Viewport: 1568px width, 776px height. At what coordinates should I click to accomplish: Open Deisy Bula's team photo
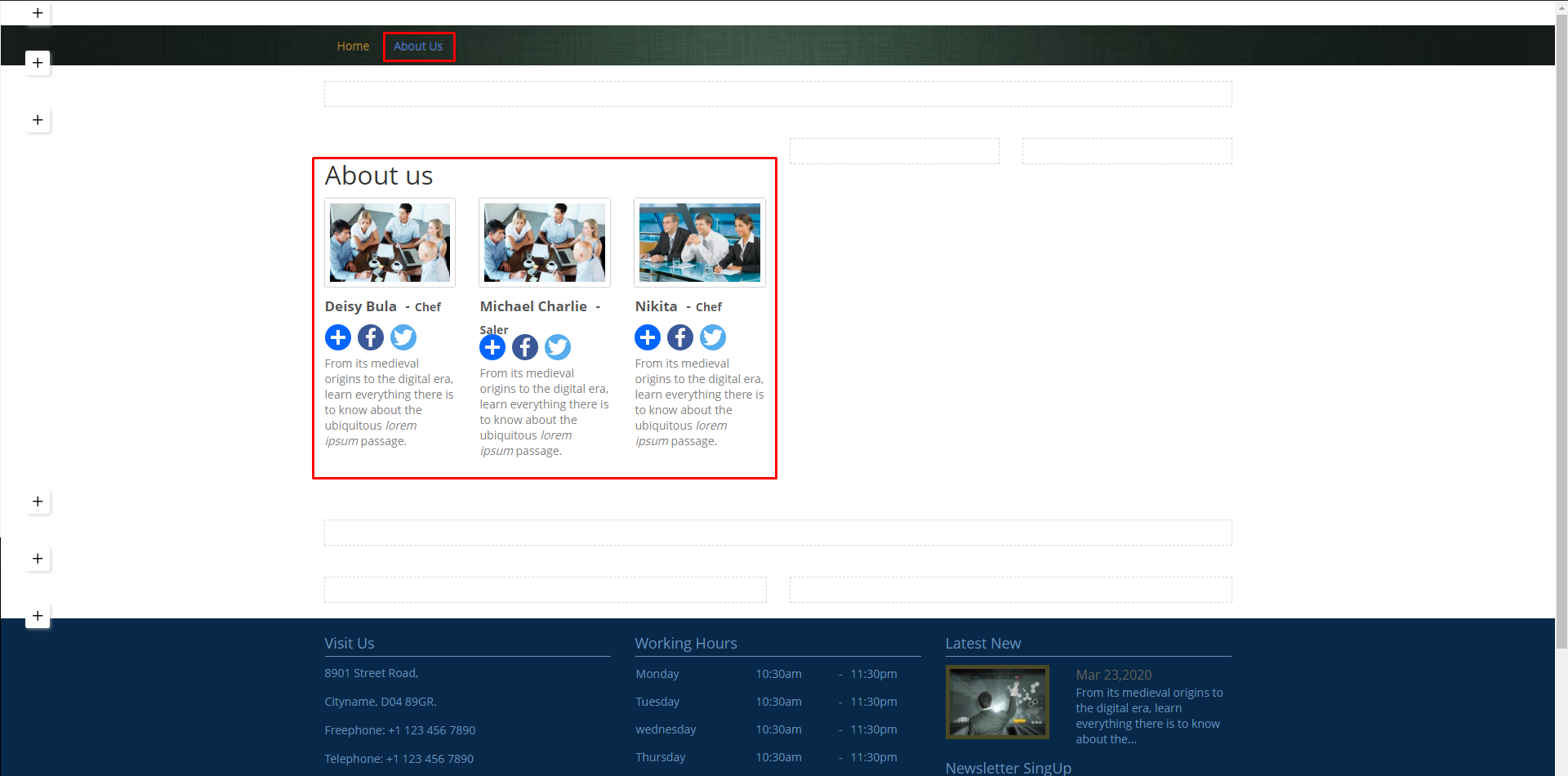click(x=390, y=243)
